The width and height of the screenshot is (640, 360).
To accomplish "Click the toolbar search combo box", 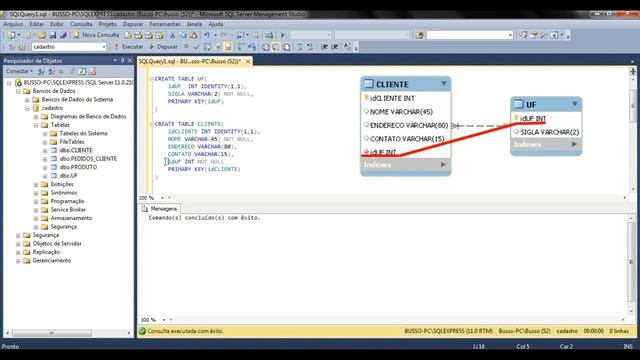I will [x=469, y=36].
